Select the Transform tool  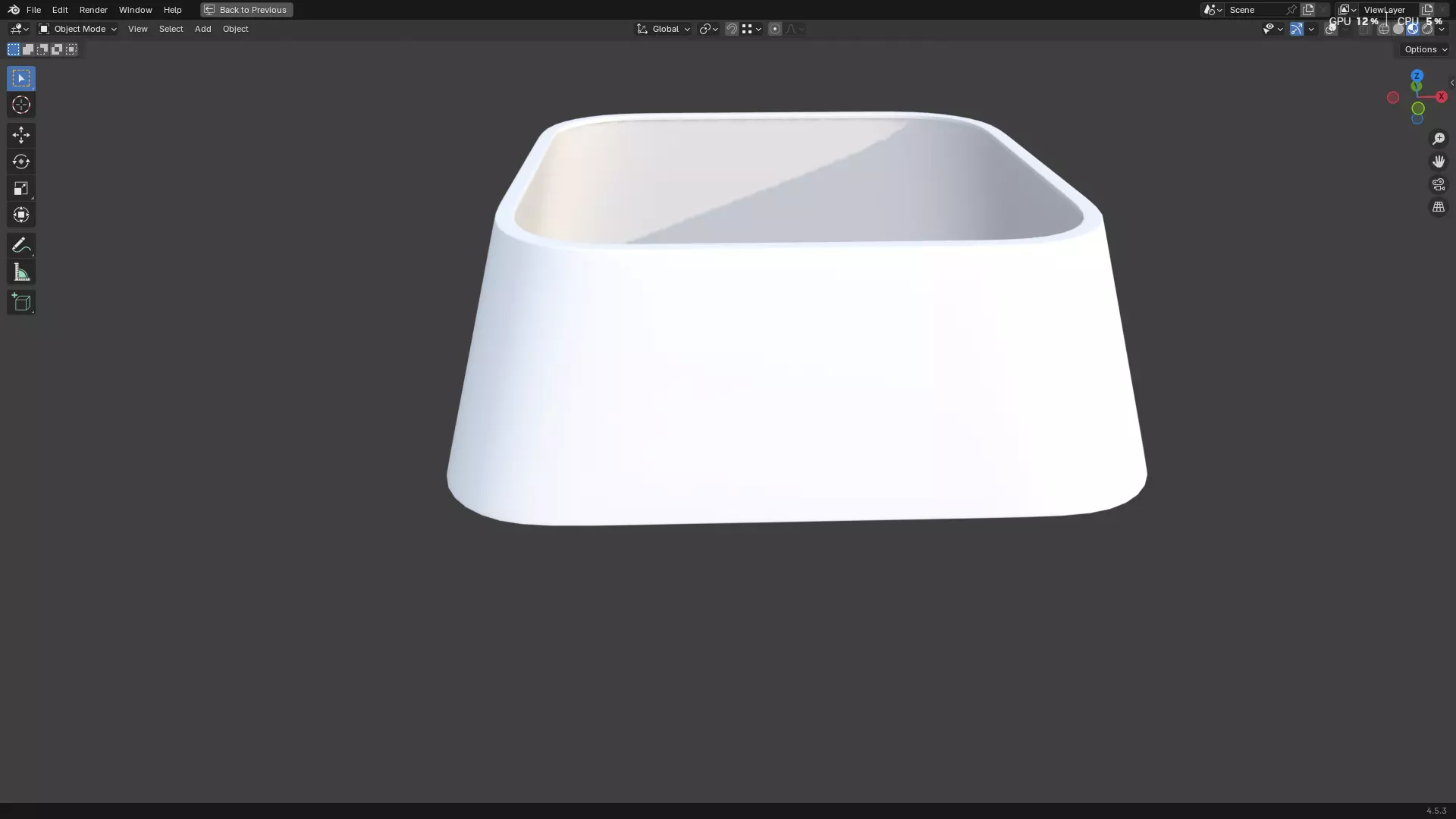(21, 215)
